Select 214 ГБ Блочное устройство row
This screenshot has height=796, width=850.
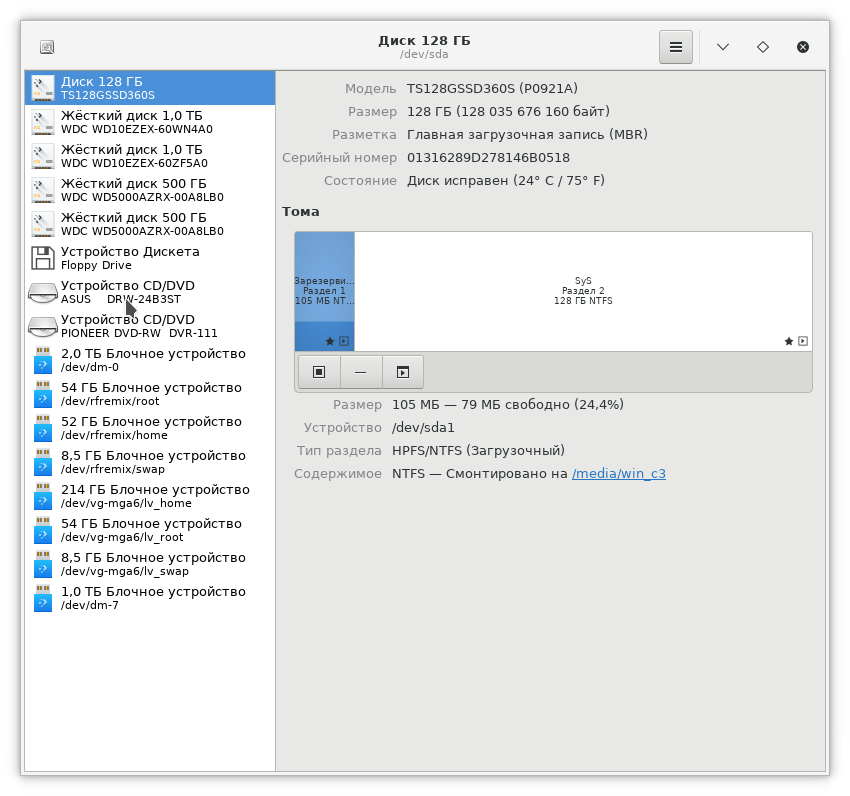150,496
